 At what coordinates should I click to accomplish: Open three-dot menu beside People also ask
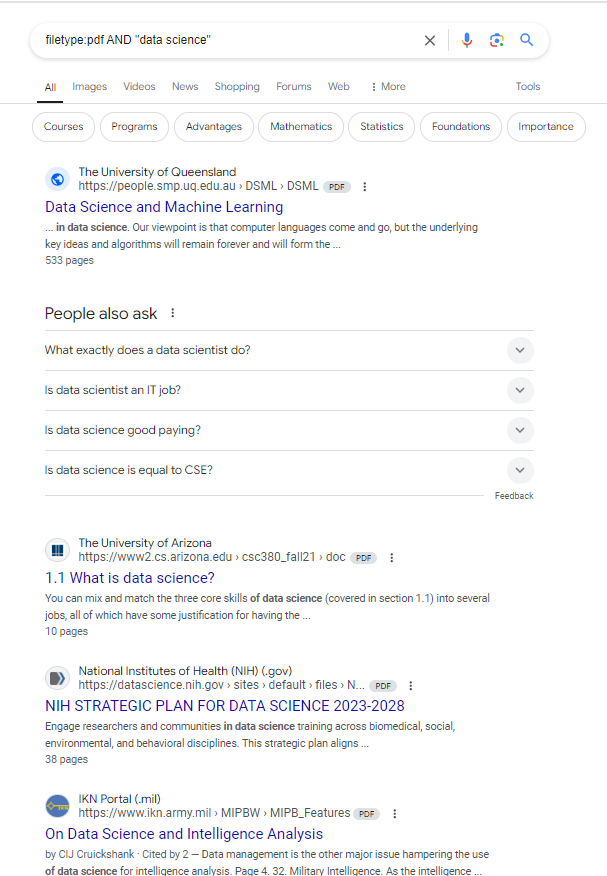[x=172, y=313]
